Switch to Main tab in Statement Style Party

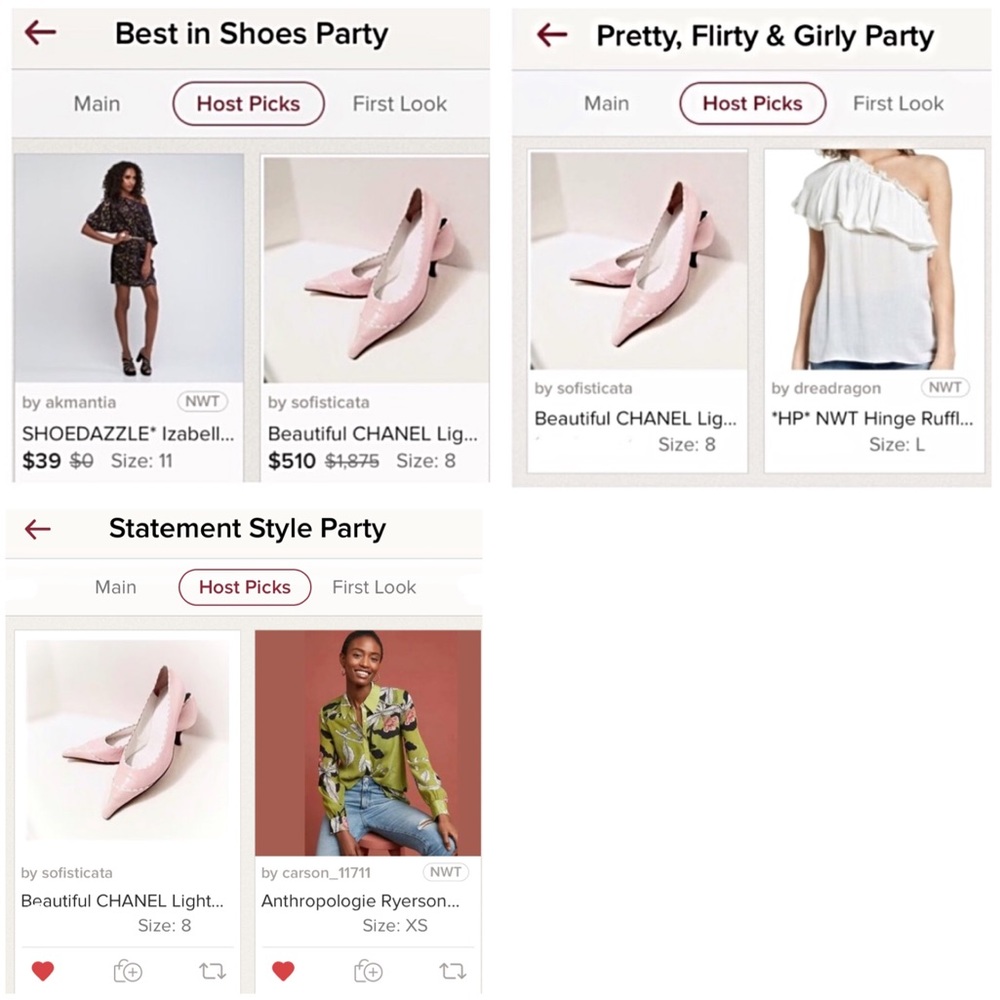pyautogui.click(x=115, y=587)
